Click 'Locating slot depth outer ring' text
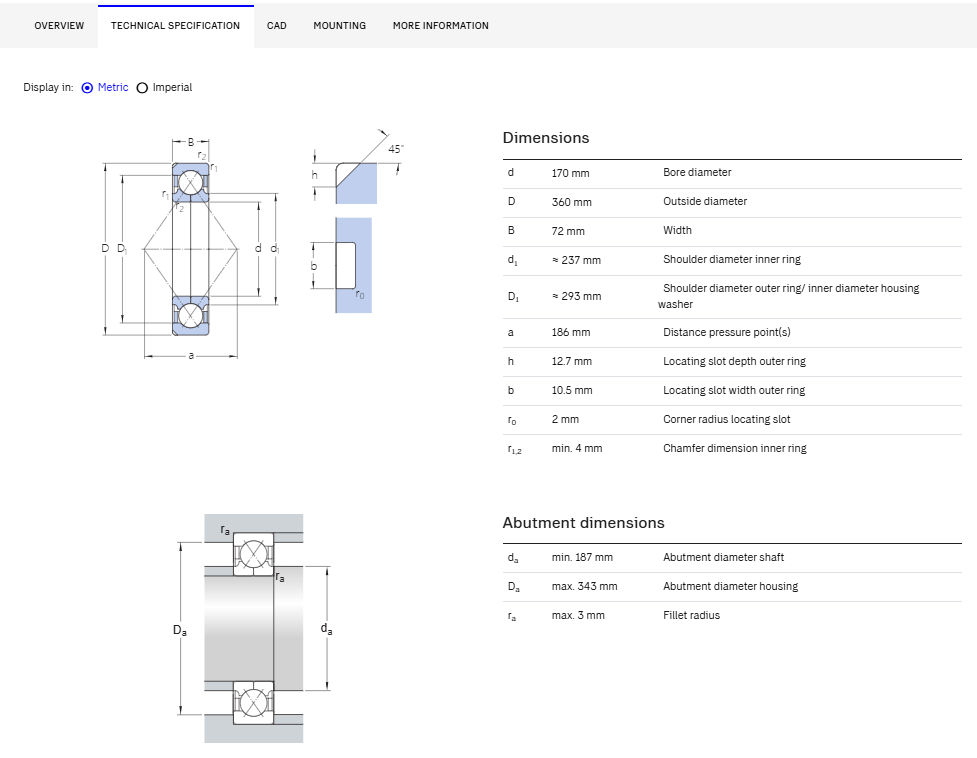The width and height of the screenshot is (977, 758). point(734,361)
